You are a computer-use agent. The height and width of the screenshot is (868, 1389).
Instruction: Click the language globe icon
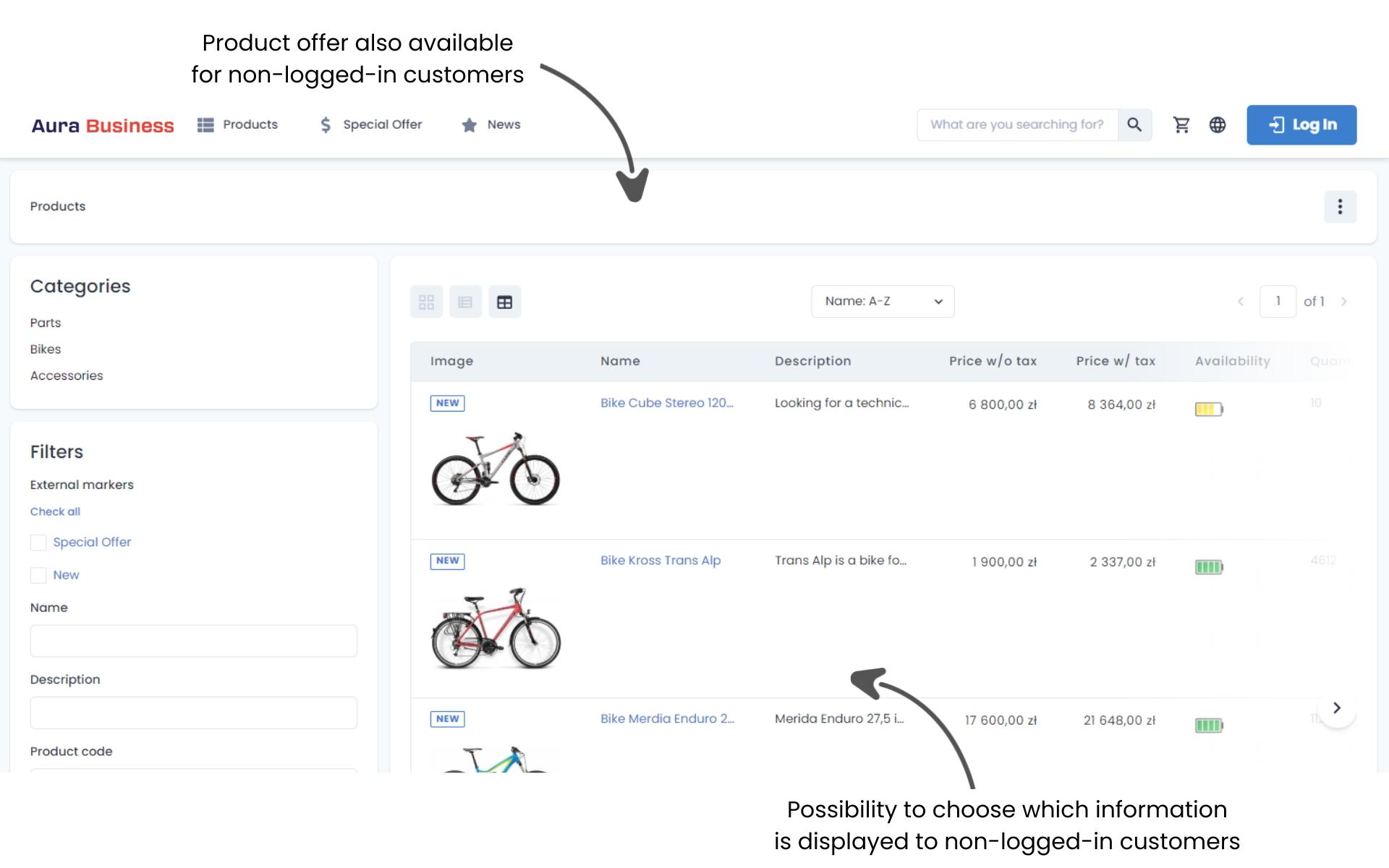1218,124
